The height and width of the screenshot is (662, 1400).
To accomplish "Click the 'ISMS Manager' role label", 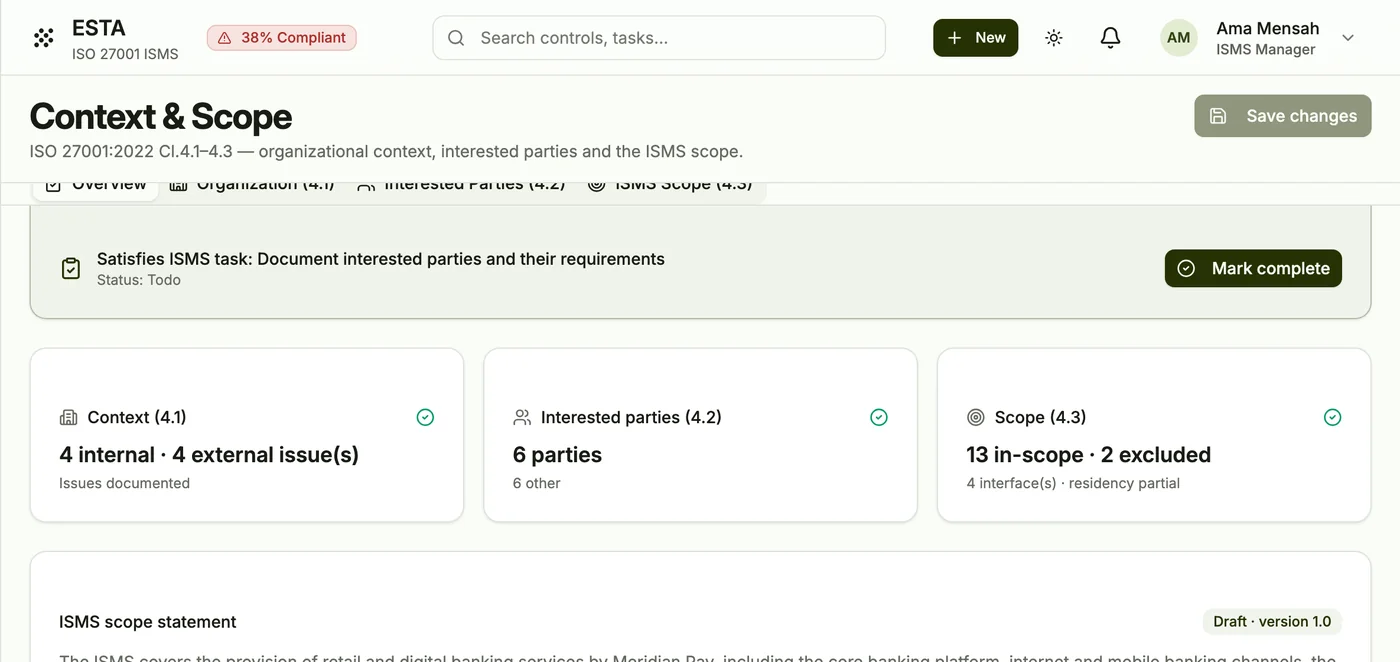I will 1265,49.
